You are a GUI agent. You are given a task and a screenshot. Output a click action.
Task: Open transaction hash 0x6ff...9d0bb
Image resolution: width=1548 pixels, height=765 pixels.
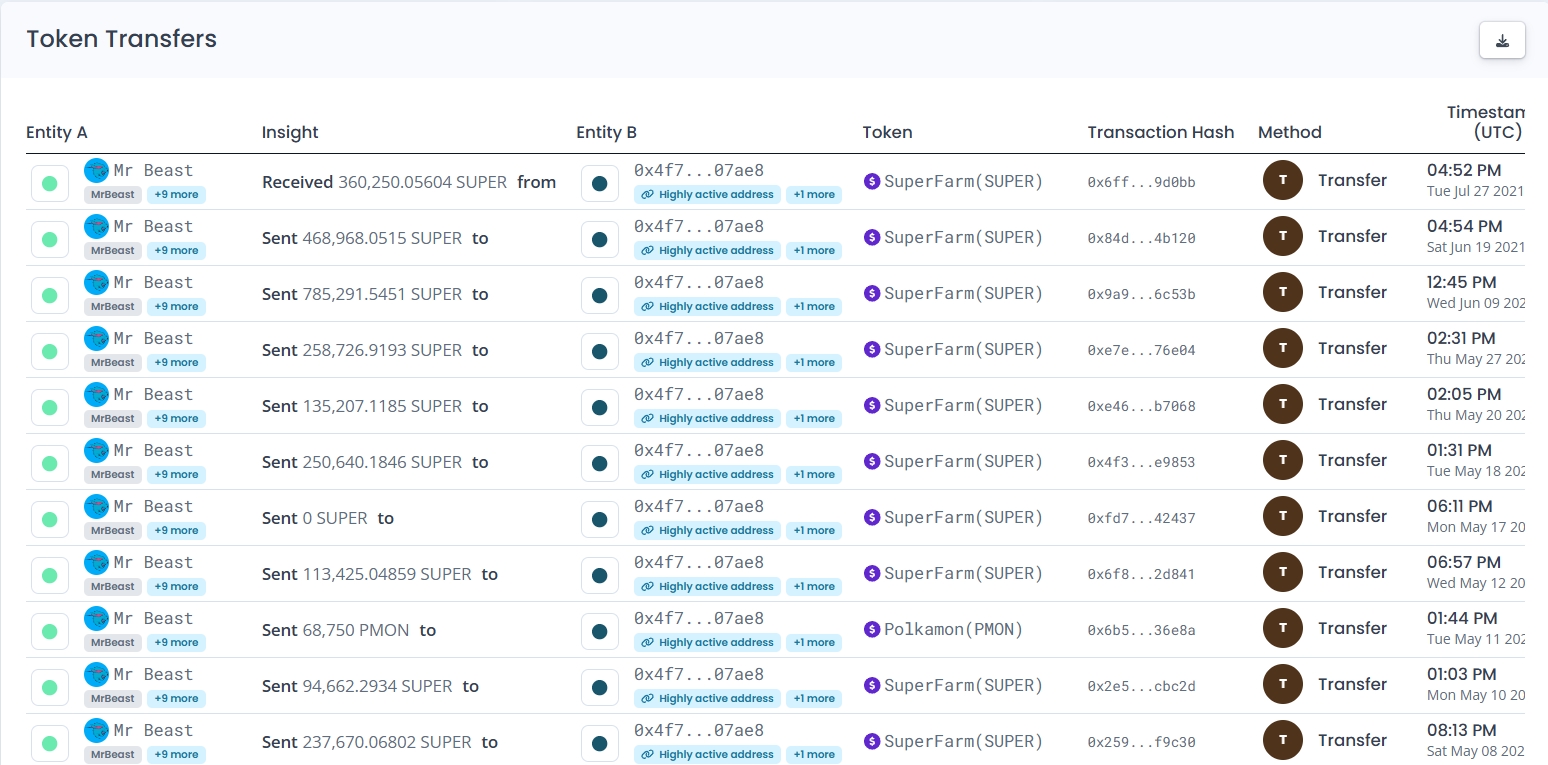1141,183
